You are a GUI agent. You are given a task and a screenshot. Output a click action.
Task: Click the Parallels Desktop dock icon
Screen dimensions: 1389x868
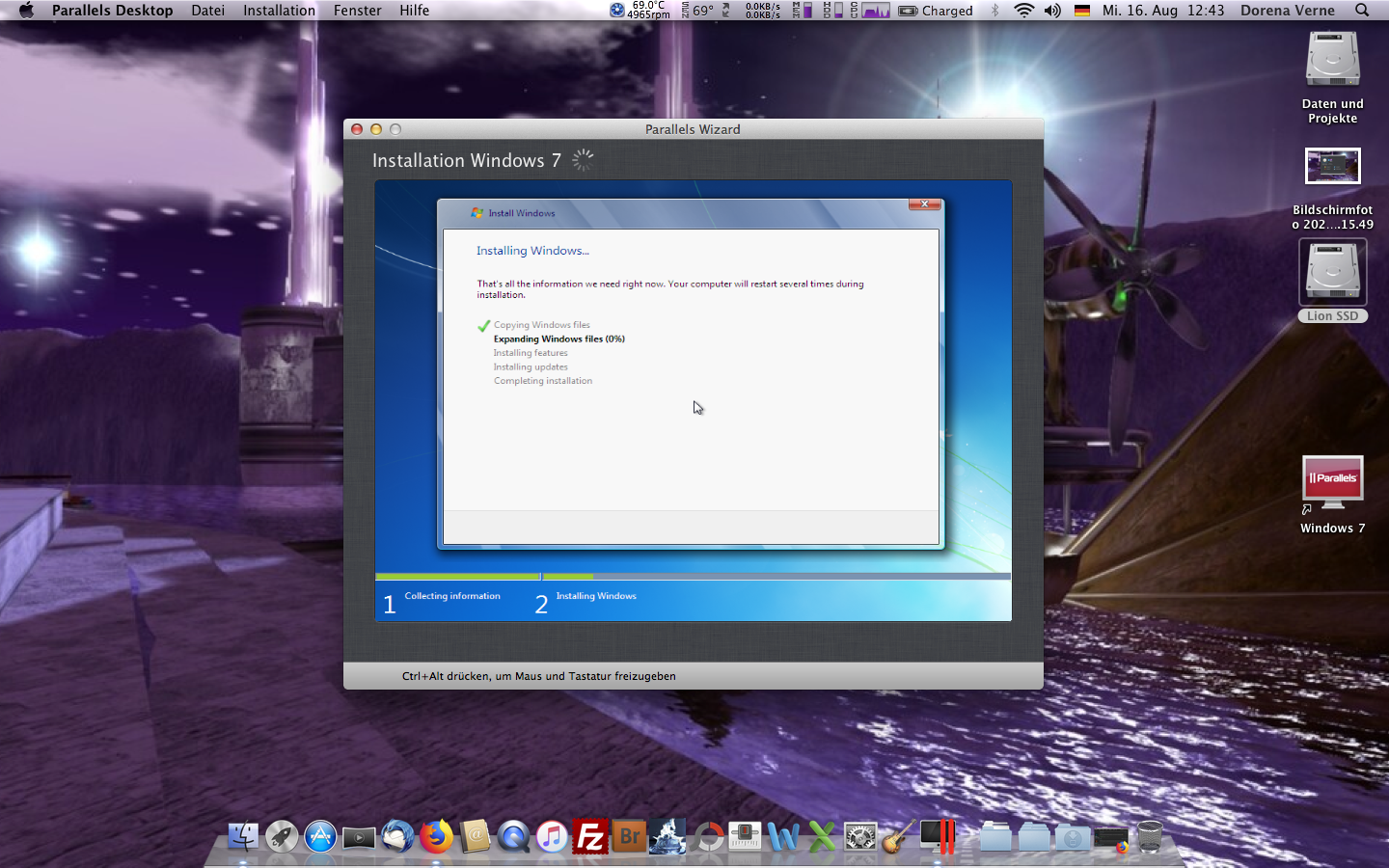tap(938, 837)
